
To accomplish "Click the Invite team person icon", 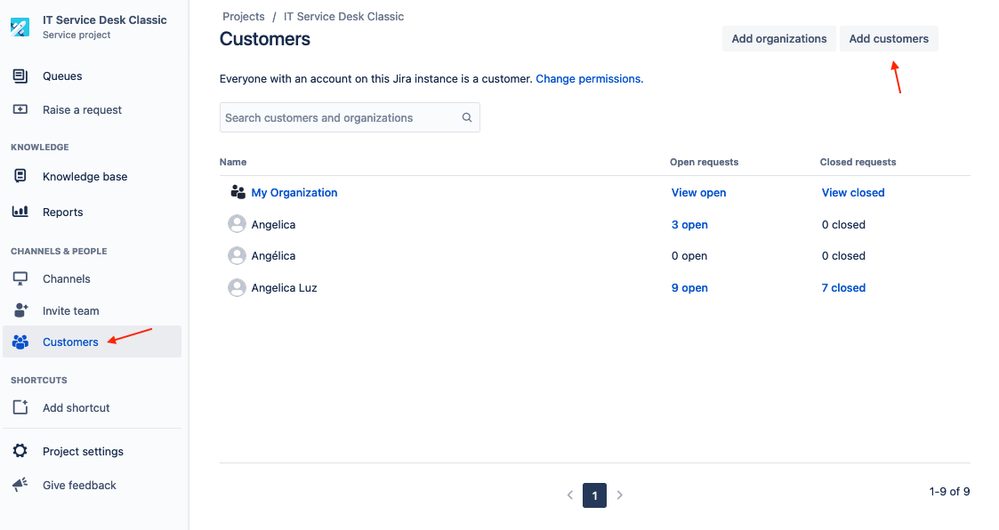I will (x=20, y=310).
